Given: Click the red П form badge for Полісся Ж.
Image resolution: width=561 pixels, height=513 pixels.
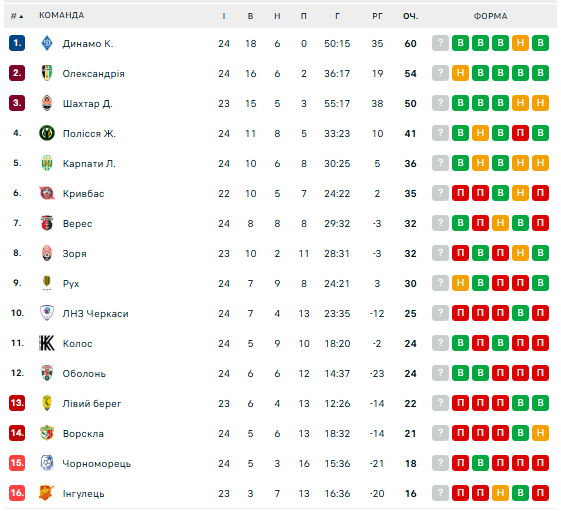Looking at the screenshot, I should pyautogui.click(x=520, y=133).
